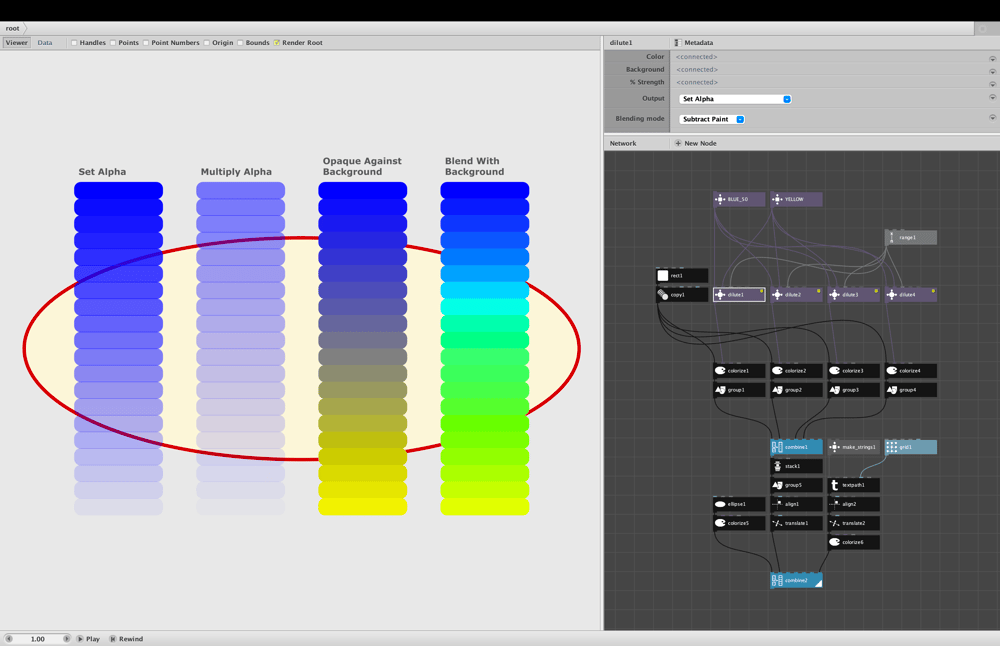Open the Blending mode port options arrow
This screenshot has height=646, width=1000.
(x=992, y=117)
